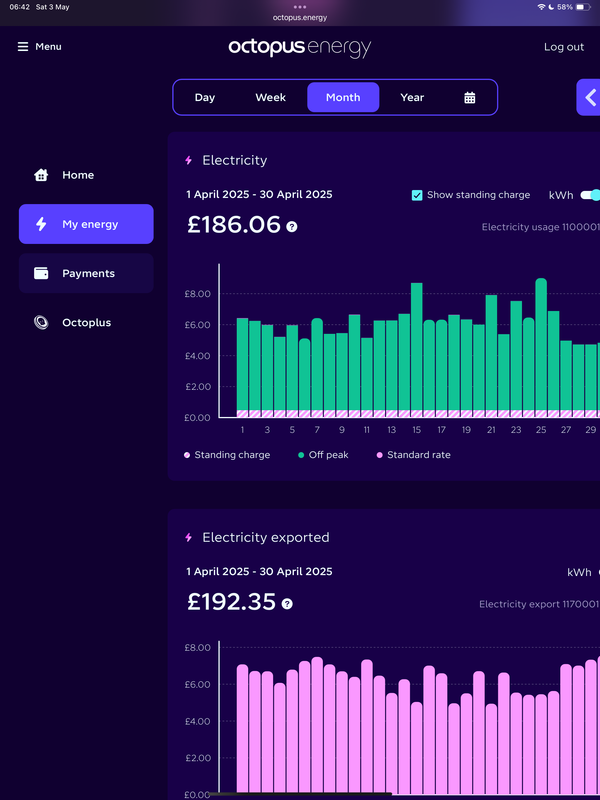Click the help icon beside £192.35

click(287, 604)
